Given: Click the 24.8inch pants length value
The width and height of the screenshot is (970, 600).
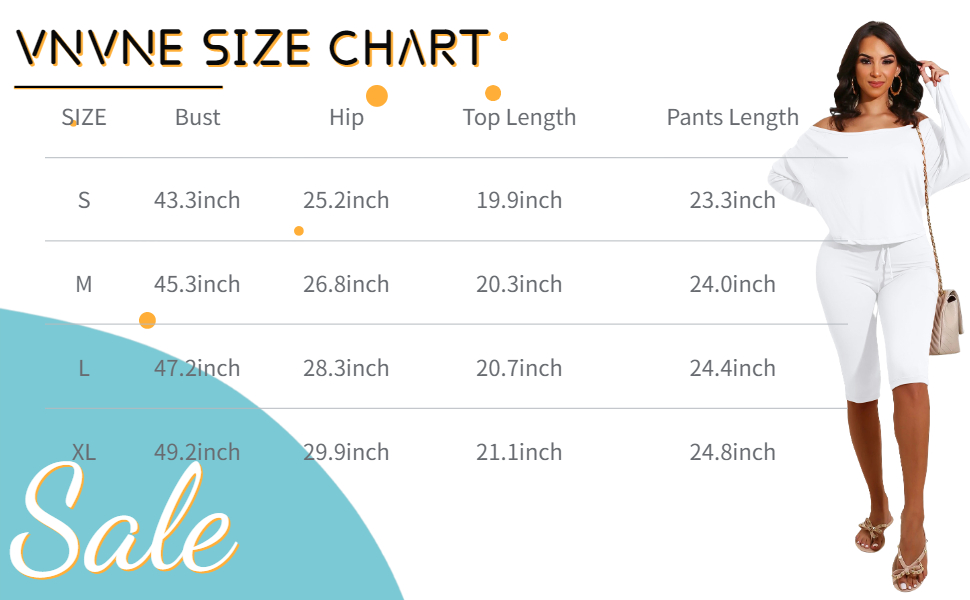Looking at the screenshot, I should [732, 452].
